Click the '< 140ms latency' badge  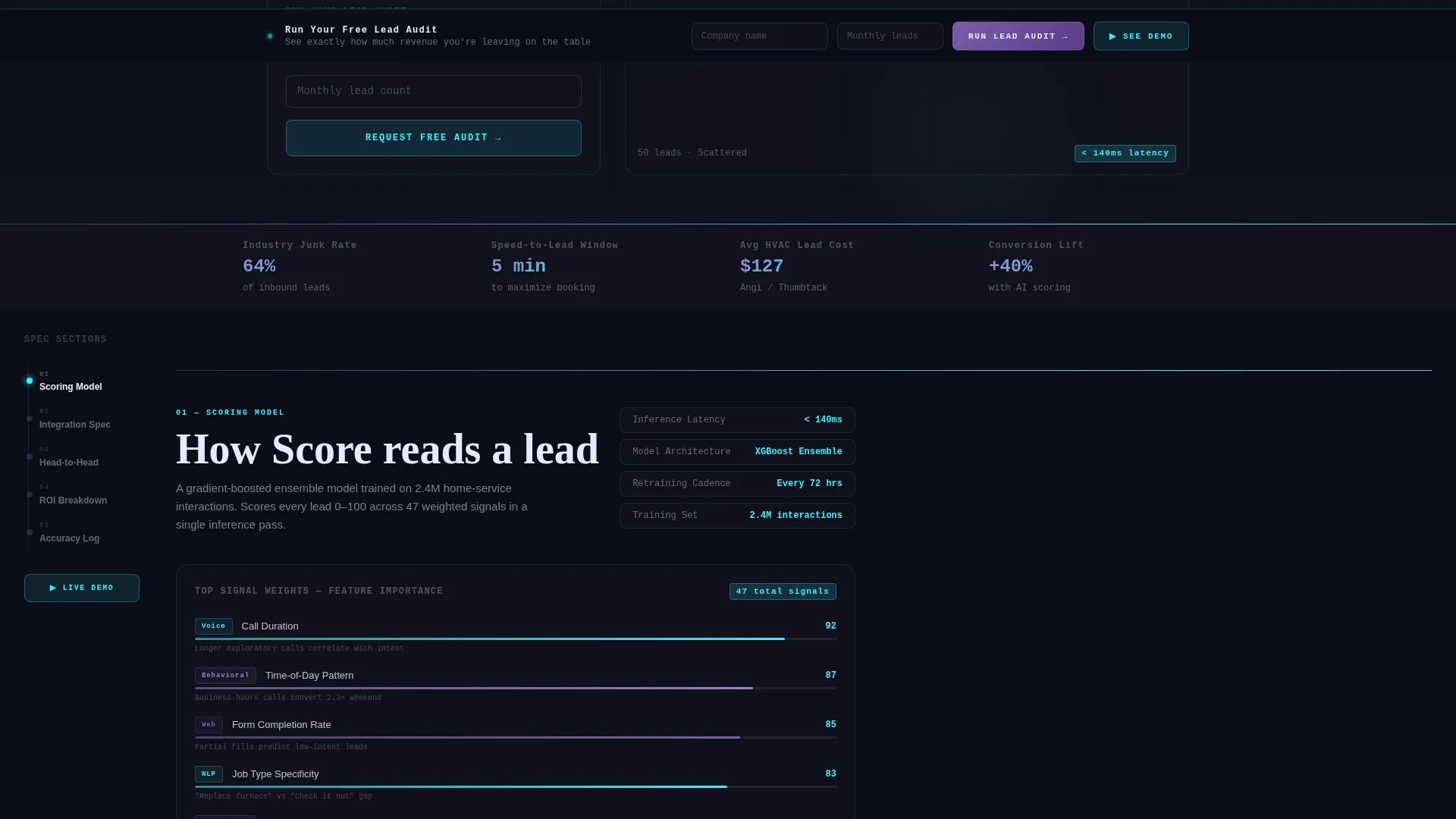click(1125, 153)
